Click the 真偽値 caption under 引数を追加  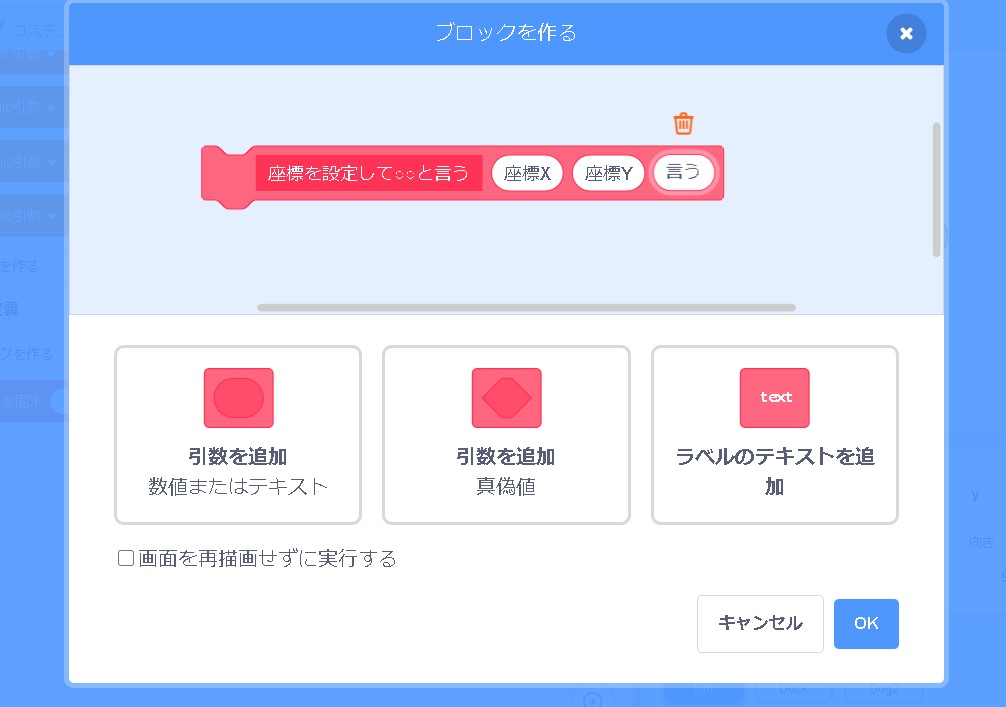(x=506, y=487)
